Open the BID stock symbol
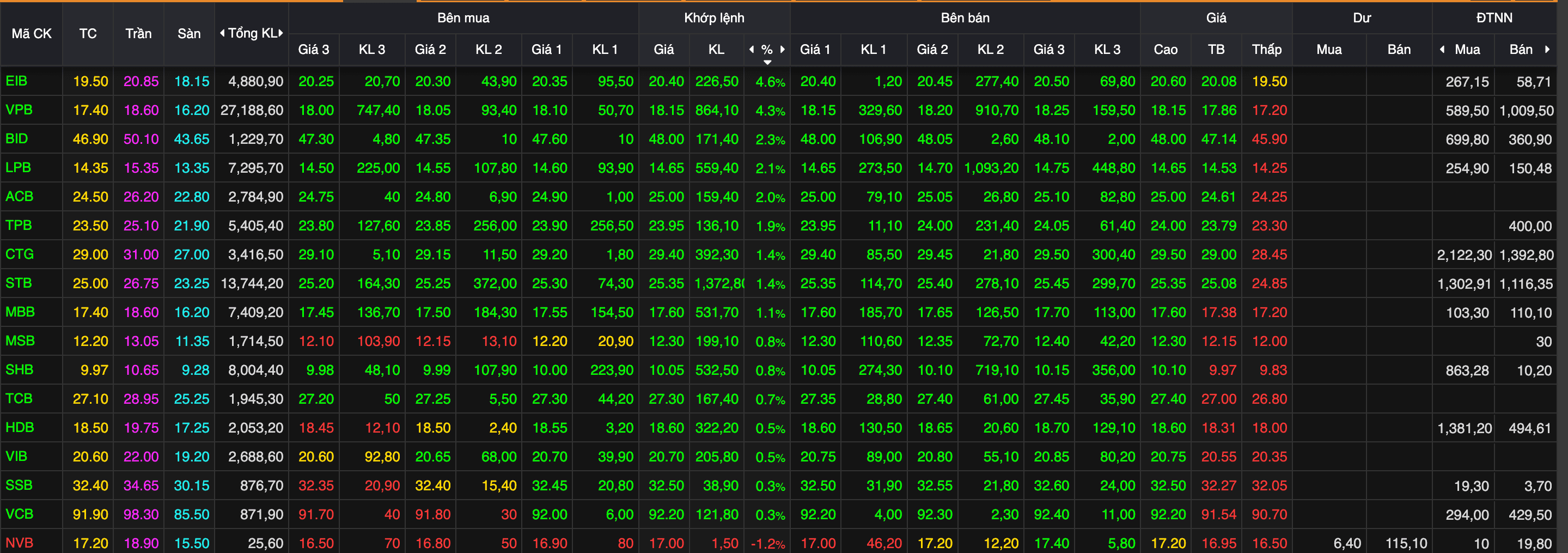This screenshot has height=553, width=1568. click(x=16, y=138)
